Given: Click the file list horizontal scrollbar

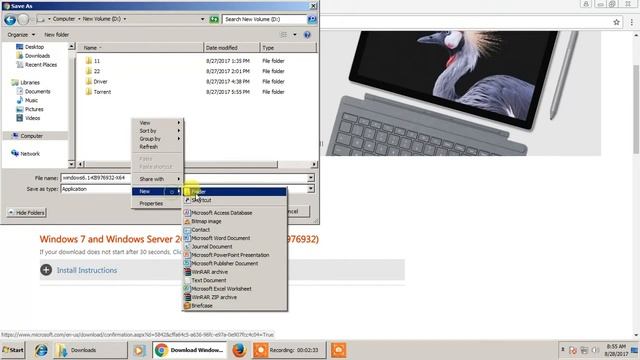Looking at the screenshot, I should (x=181, y=164).
